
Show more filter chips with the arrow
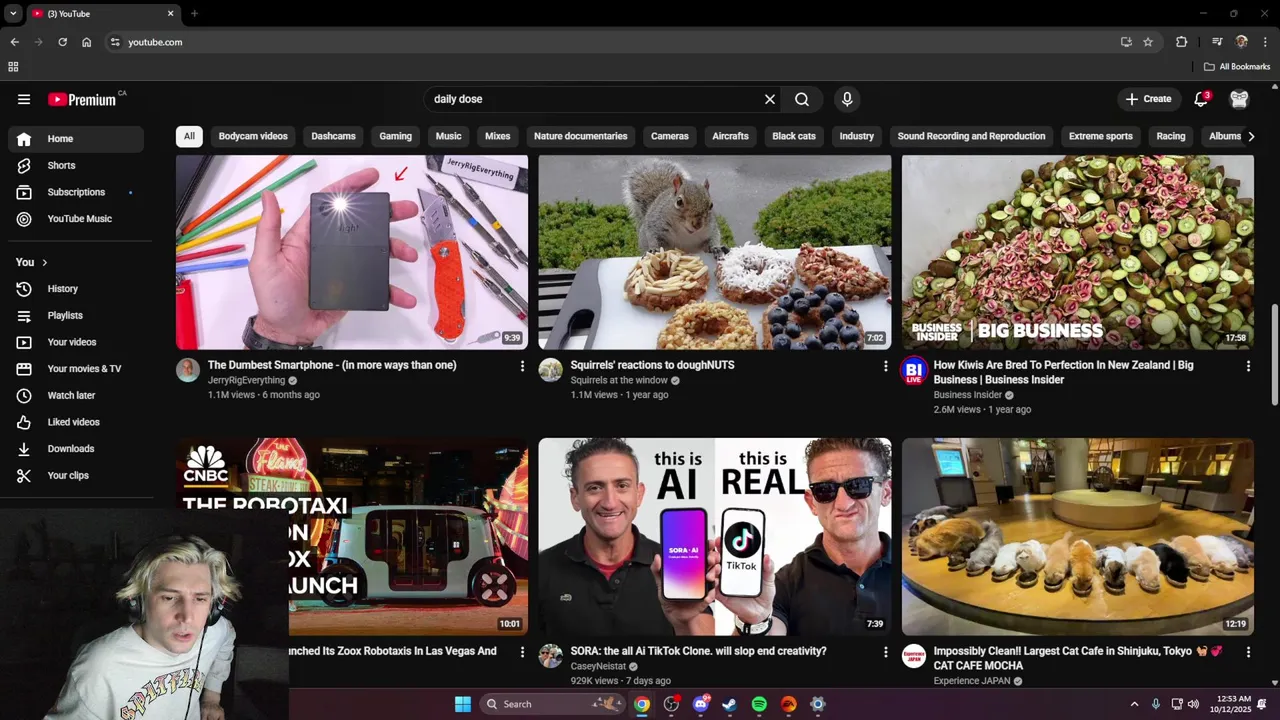[x=1250, y=136]
